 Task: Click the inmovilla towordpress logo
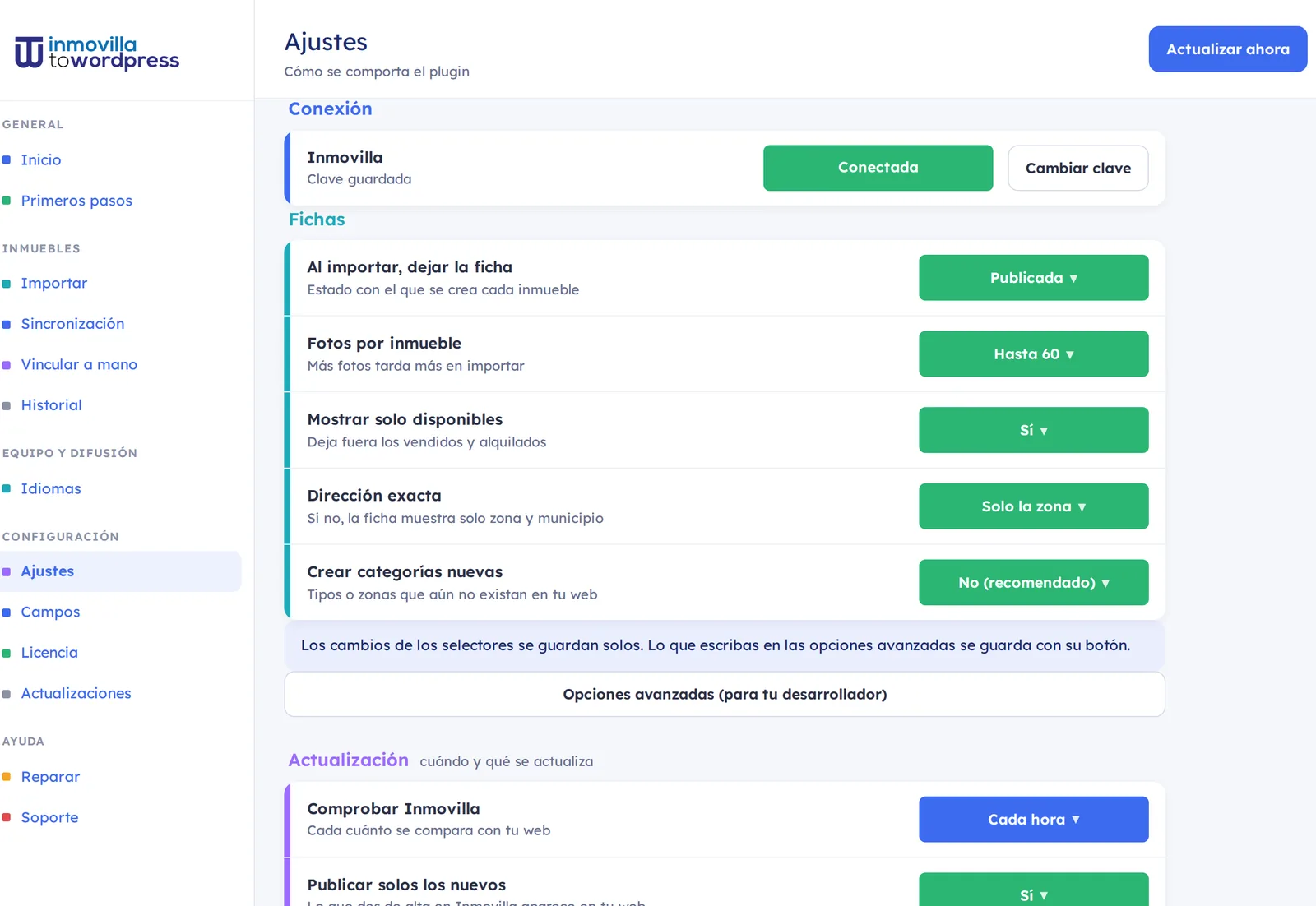[97, 52]
